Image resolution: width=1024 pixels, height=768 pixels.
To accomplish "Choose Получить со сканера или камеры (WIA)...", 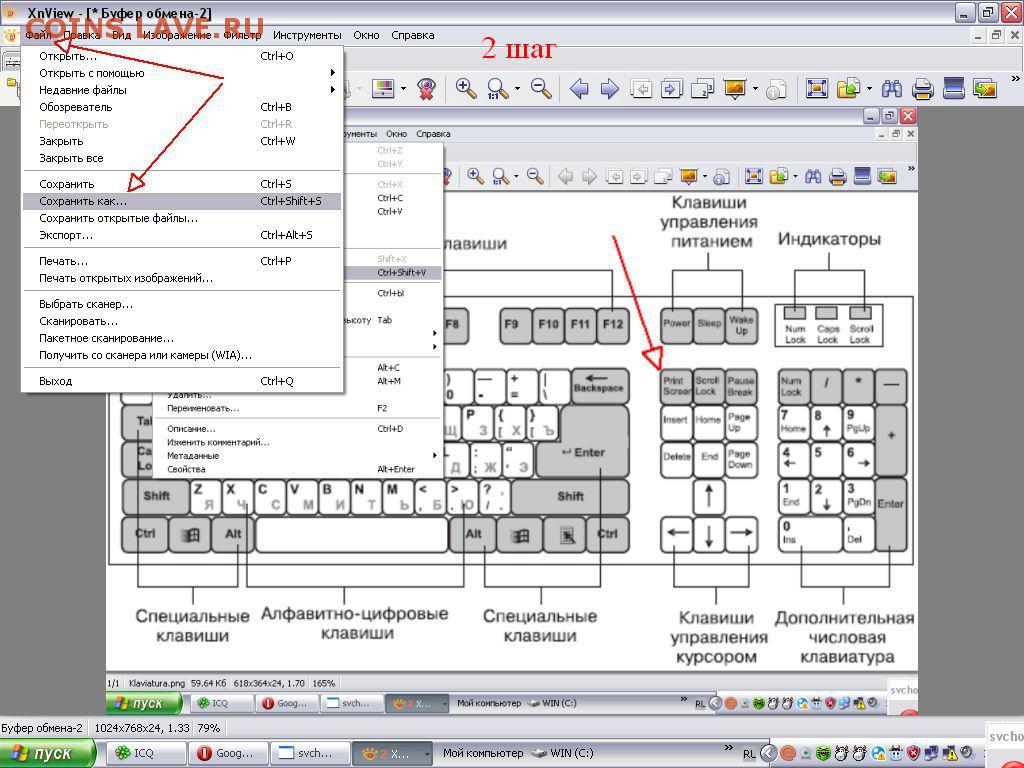I will (x=182, y=355).
